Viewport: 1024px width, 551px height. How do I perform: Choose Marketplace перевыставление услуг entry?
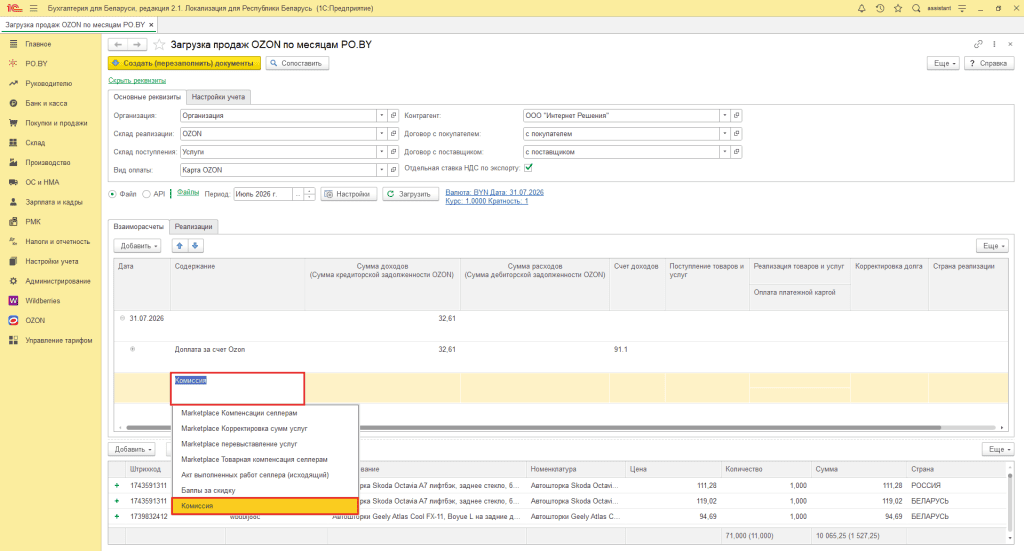click(265, 444)
